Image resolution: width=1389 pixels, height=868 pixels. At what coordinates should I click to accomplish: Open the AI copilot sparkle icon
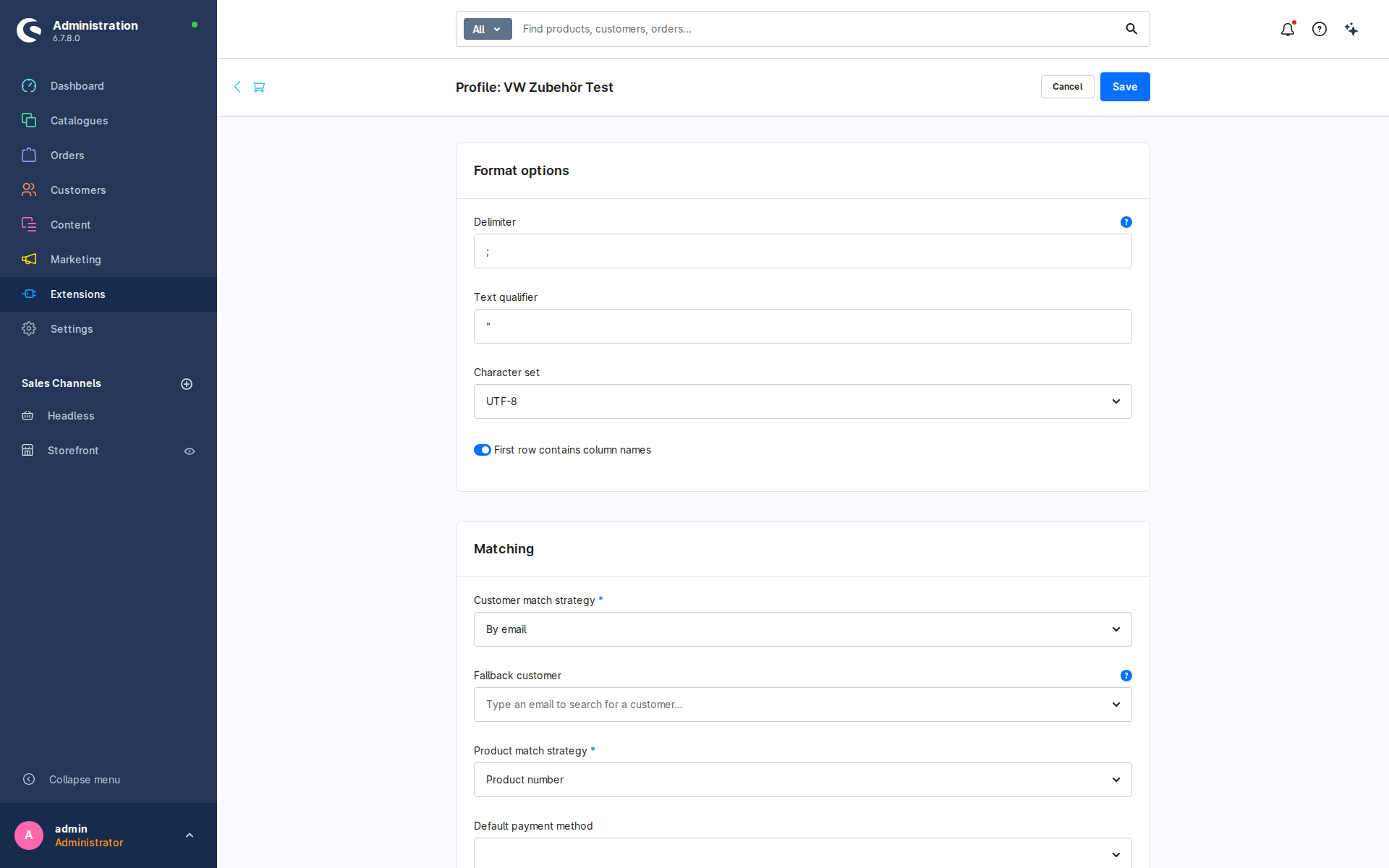1351,29
